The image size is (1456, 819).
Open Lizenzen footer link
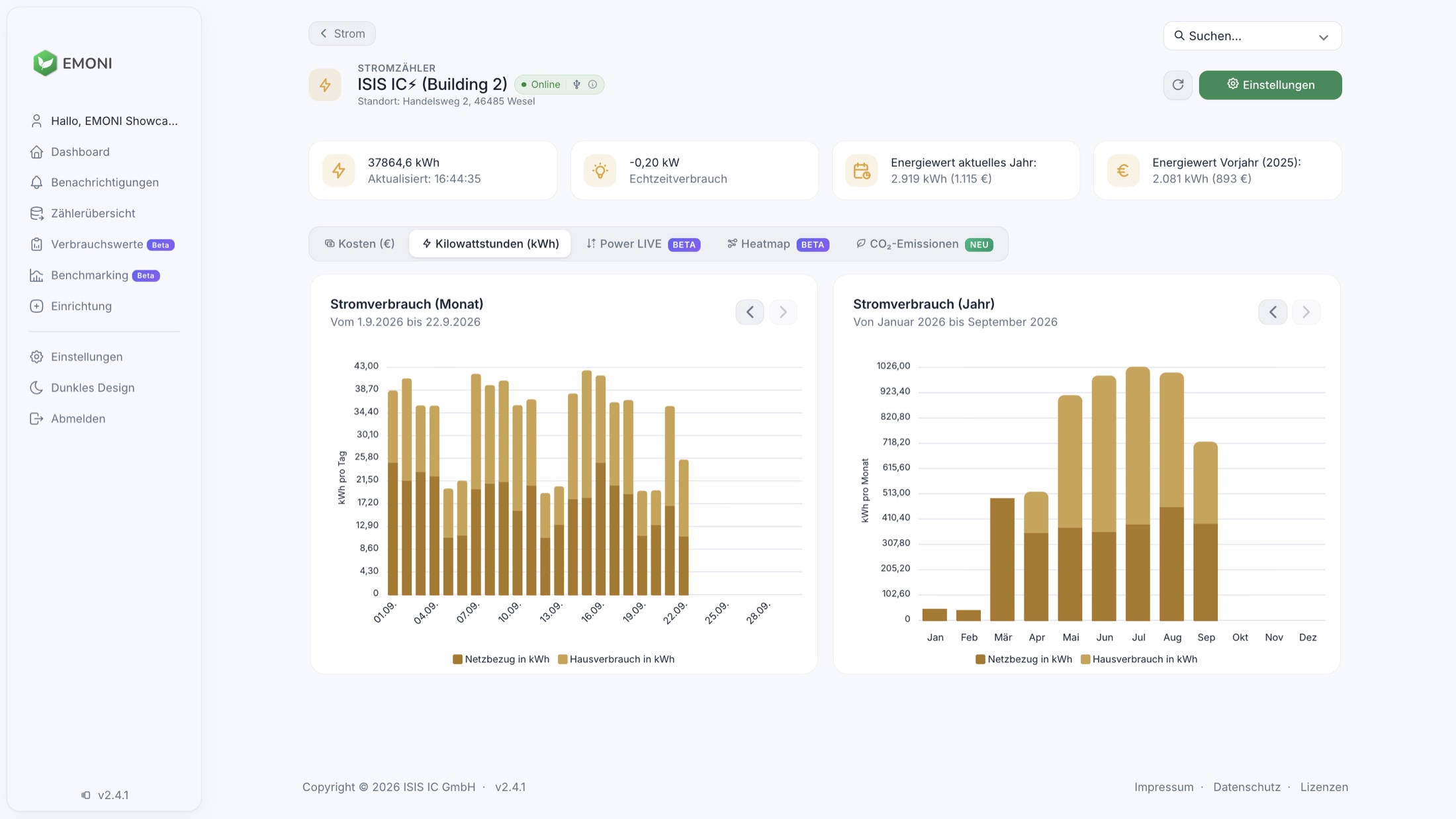point(1324,787)
